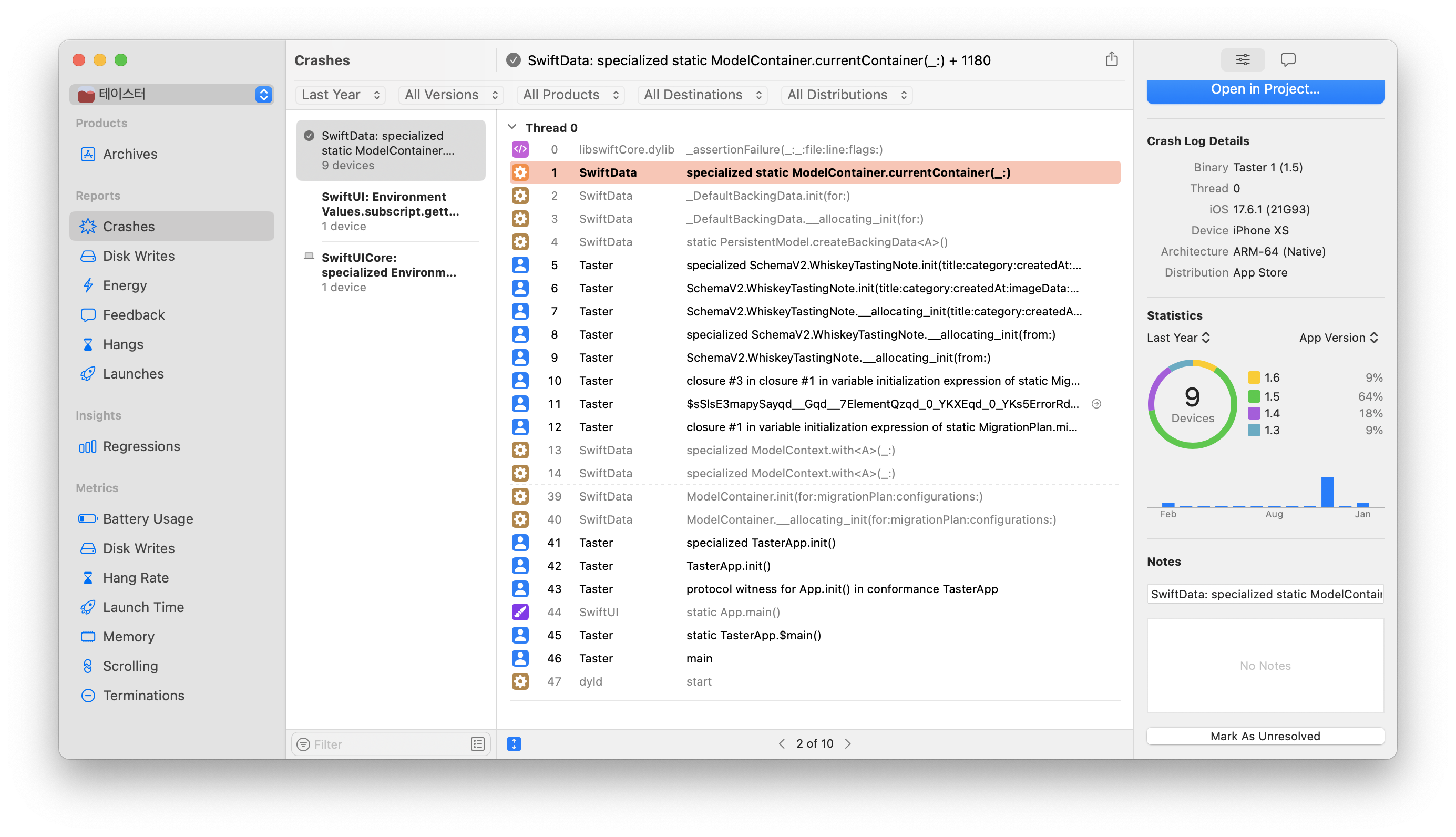Select frame 39 ModelContainer.init row

[814, 496]
